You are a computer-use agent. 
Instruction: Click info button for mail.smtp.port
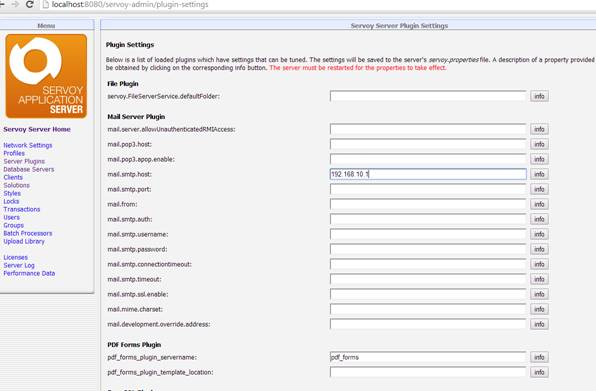tap(539, 189)
